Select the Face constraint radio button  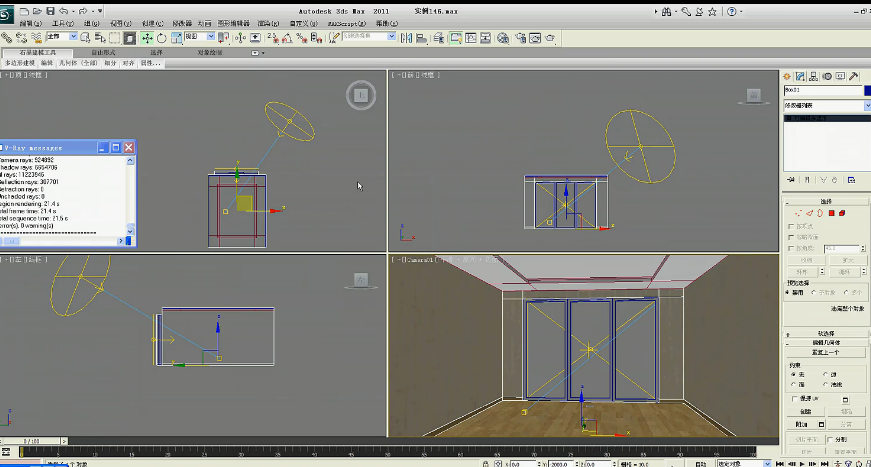point(793,383)
